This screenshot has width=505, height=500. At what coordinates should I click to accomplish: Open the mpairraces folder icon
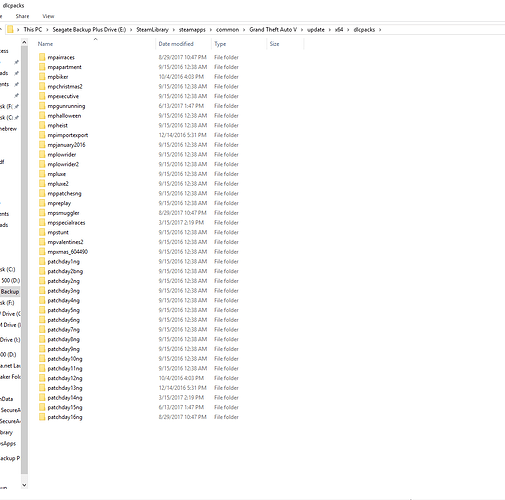click(42, 57)
